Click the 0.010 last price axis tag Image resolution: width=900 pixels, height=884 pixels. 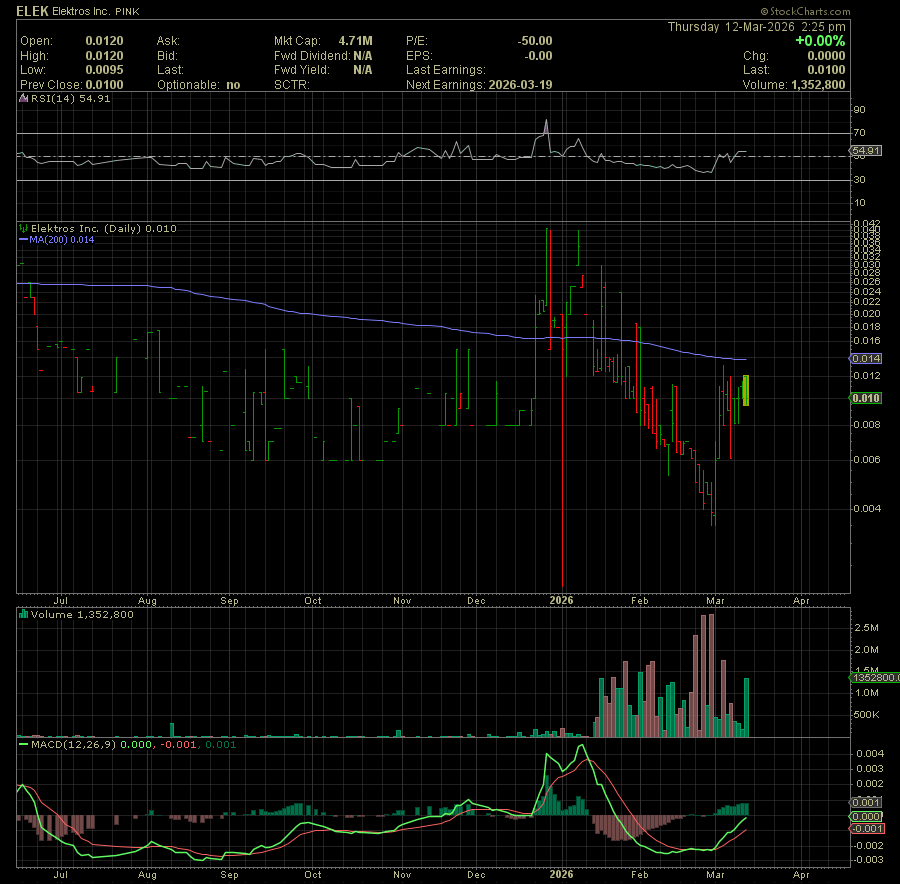(x=866, y=398)
